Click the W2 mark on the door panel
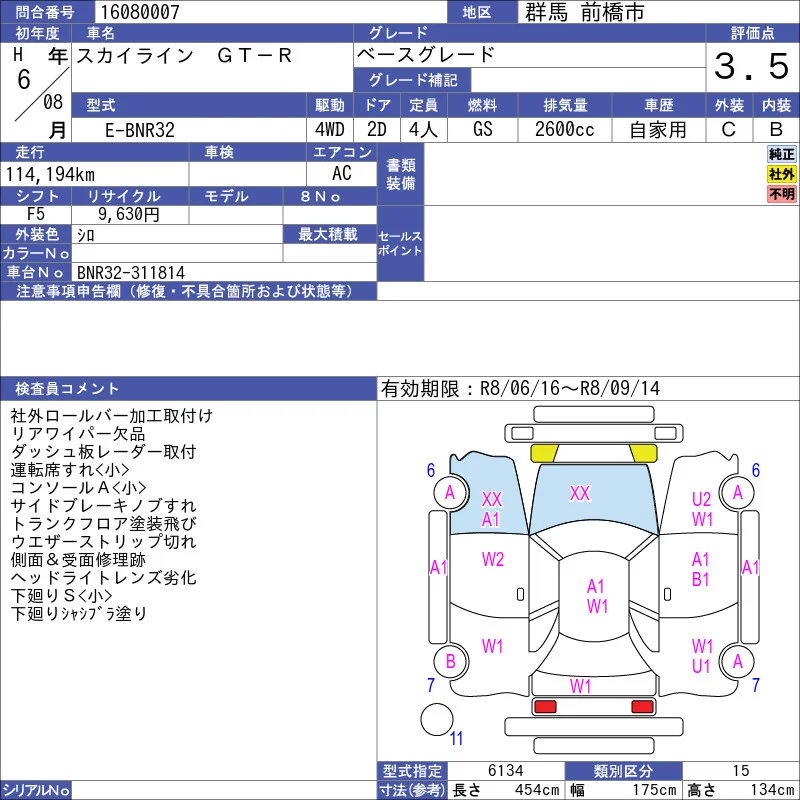Viewport: 800px width, 800px height. pos(492,560)
